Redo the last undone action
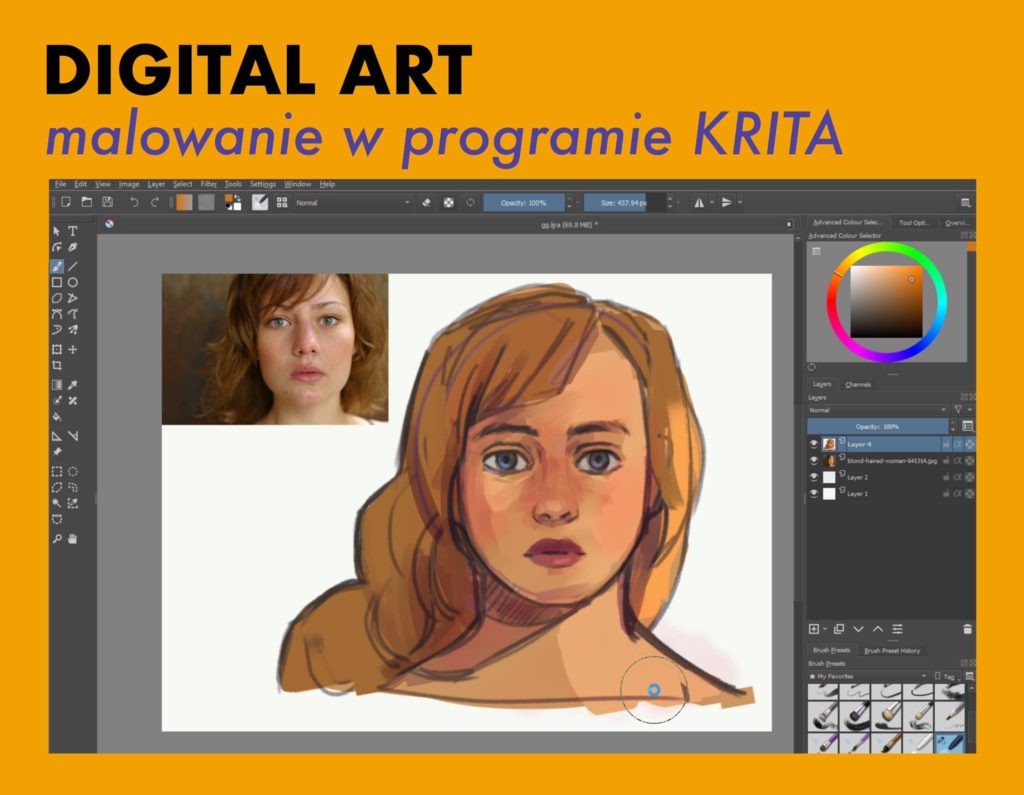The height and width of the screenshot is (795, 1024). click(155, 203)
